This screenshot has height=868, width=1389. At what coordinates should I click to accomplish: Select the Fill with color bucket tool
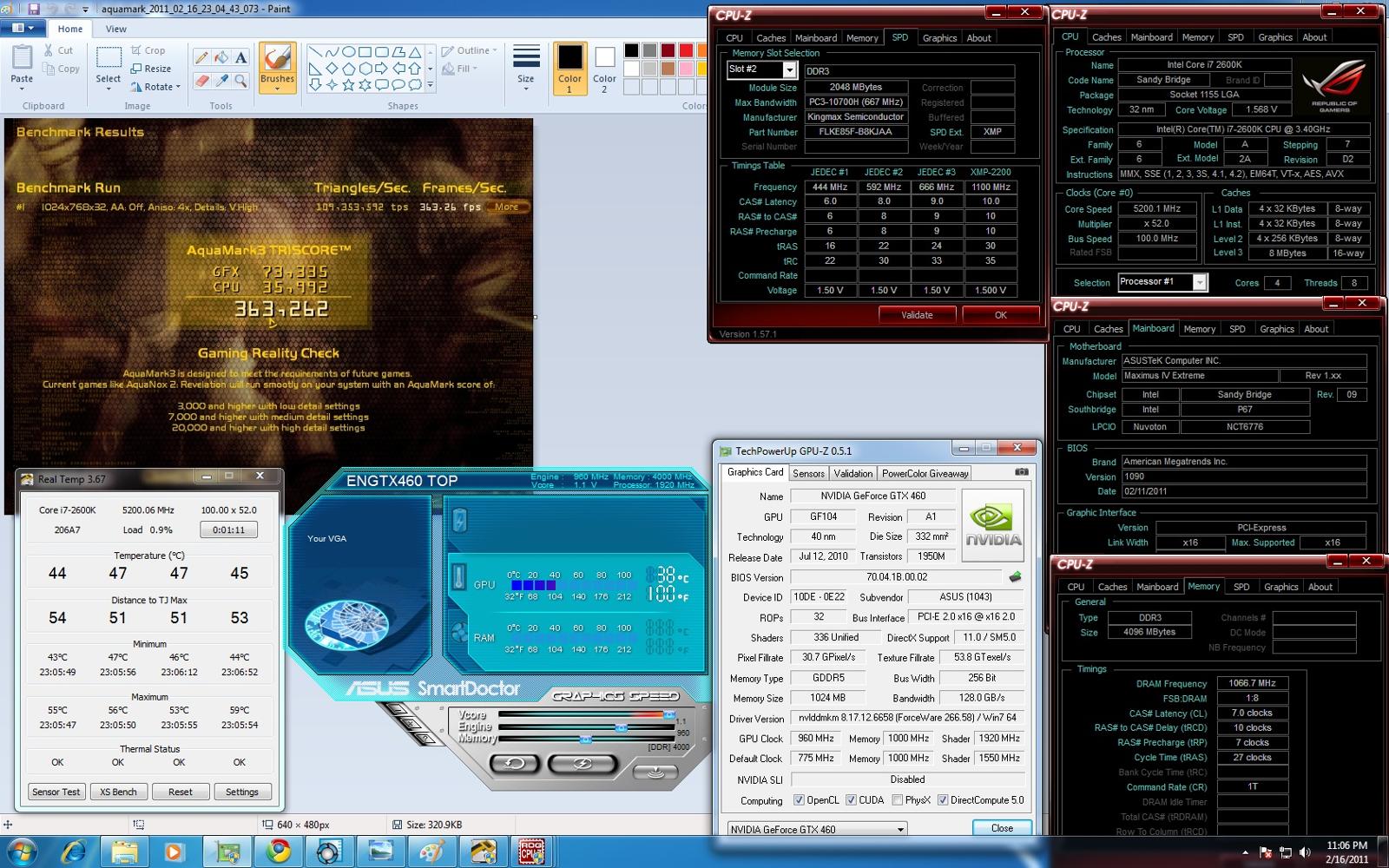(221, 58)
